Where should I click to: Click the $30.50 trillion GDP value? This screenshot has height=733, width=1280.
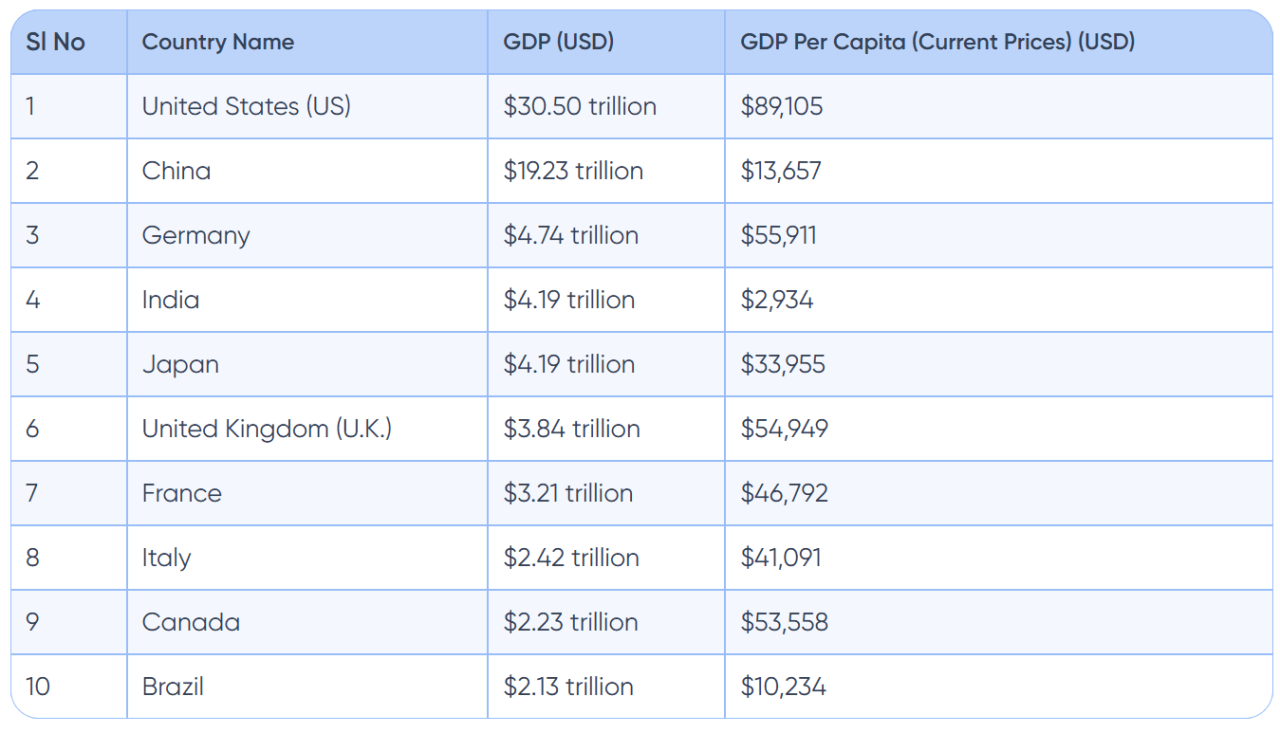[x=580, y=106]
